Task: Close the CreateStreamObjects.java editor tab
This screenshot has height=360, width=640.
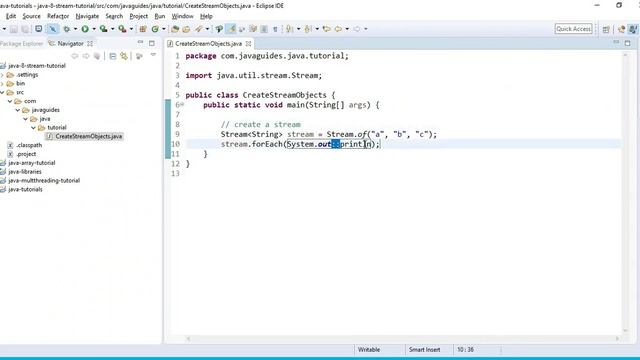Action: pos(249,43)
